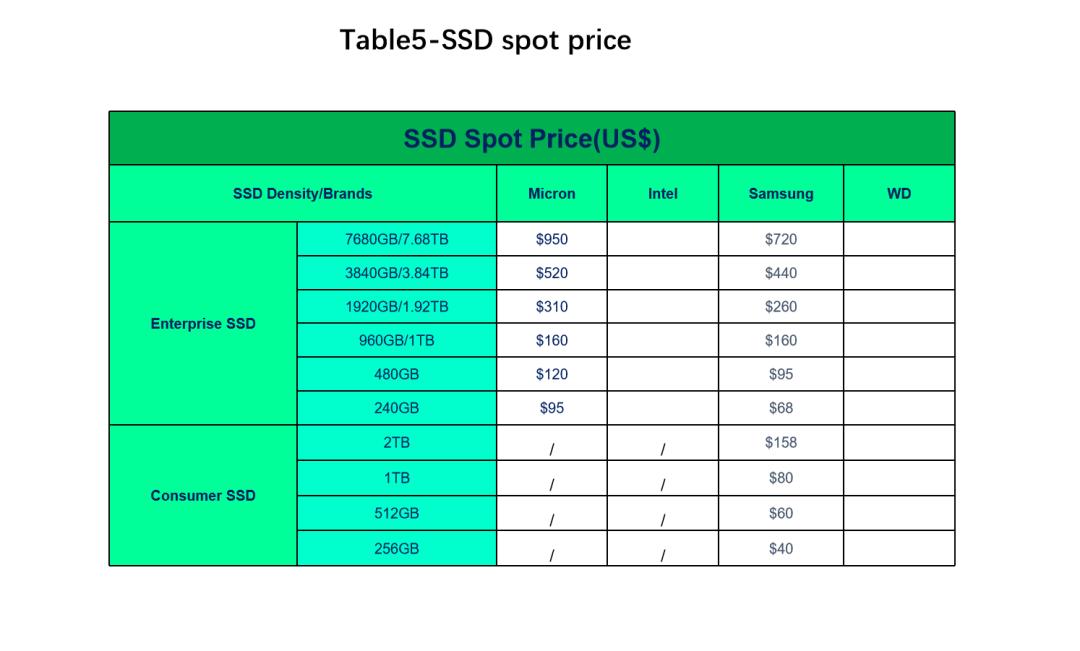Click the Micron $950 price cell
The width and height of the screenshot is (1080, 651).
point(552,239)
